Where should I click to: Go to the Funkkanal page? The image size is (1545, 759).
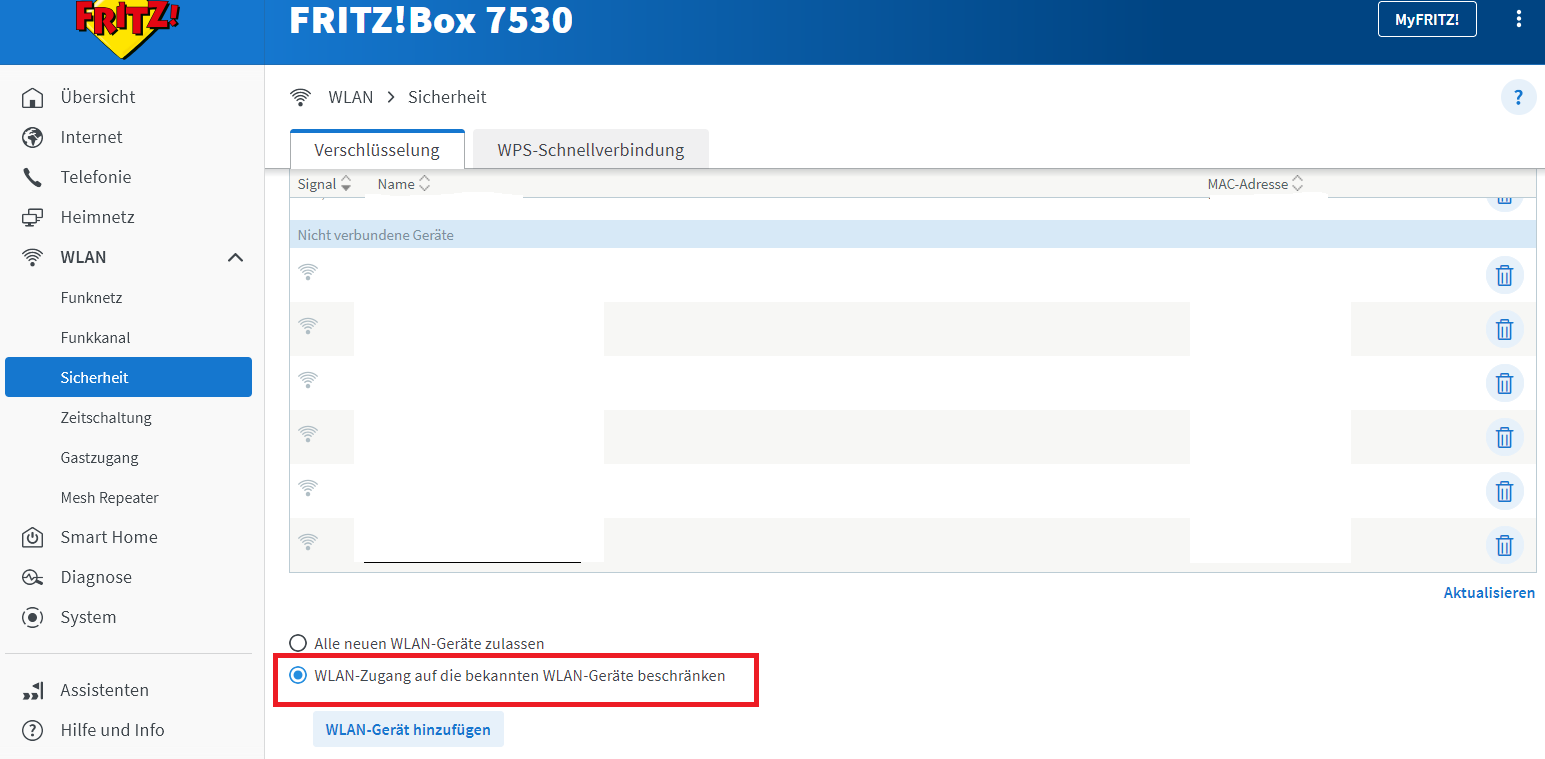pos(95,338)
